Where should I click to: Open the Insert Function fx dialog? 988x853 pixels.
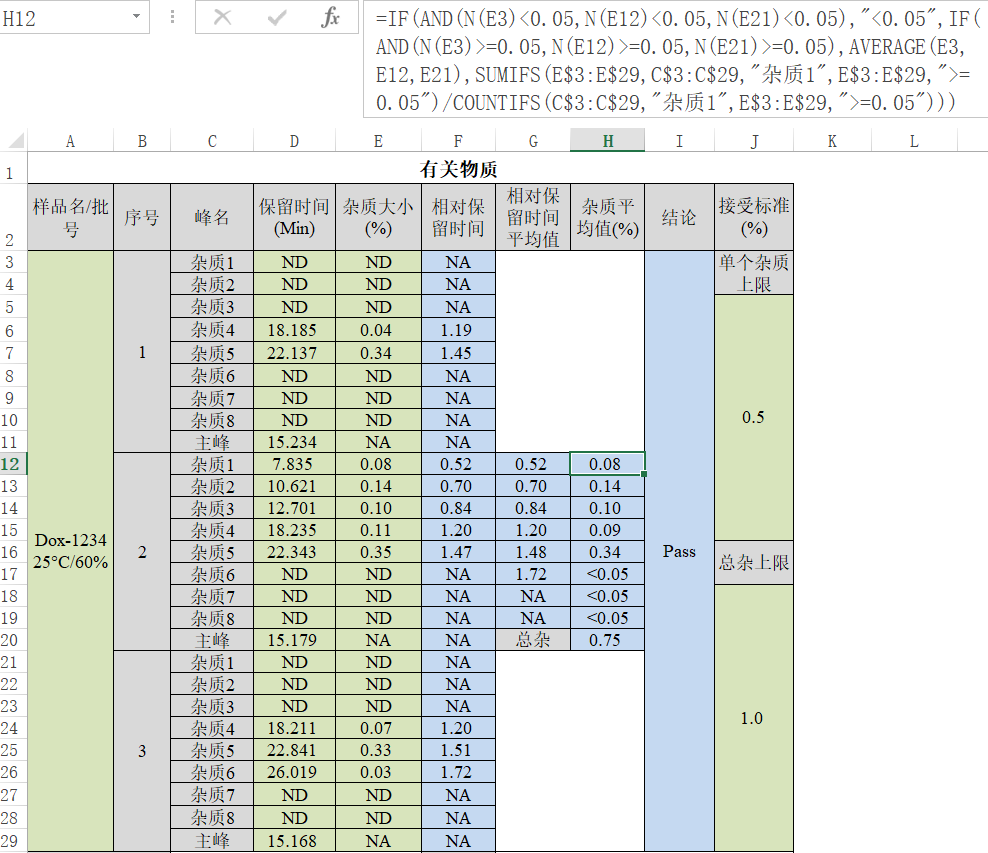[x=331, y=17]
